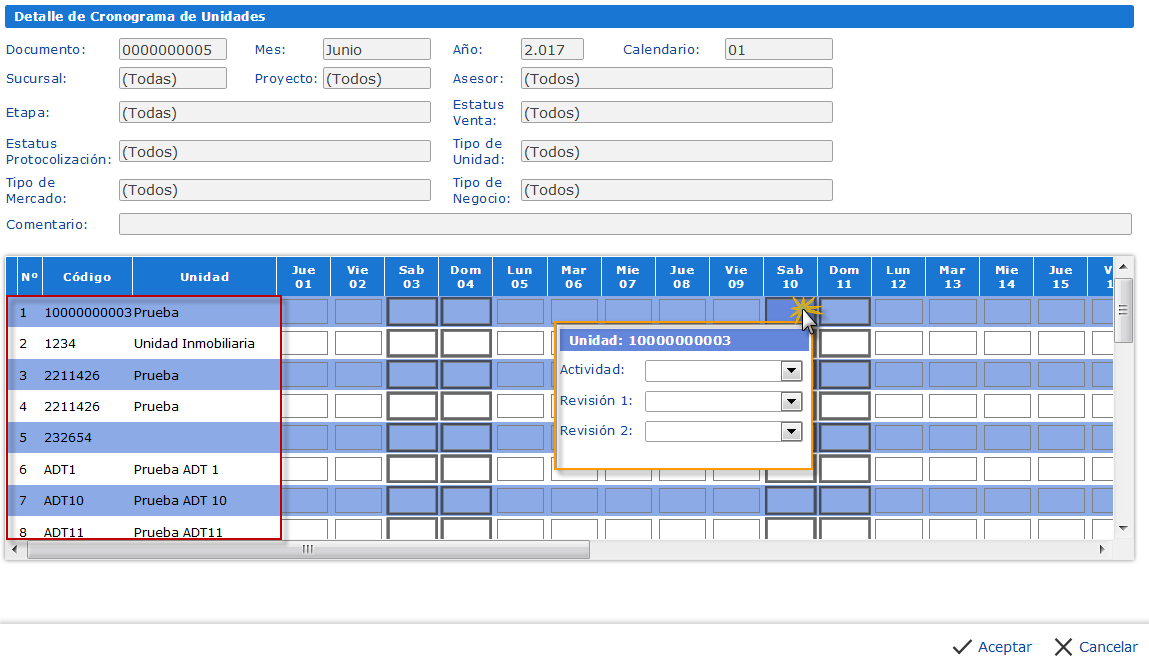The width and height of the screenshot is (1149, 669).
Task: Click vertical scrollbar up arrow
Action: [x=1123, y=267]
